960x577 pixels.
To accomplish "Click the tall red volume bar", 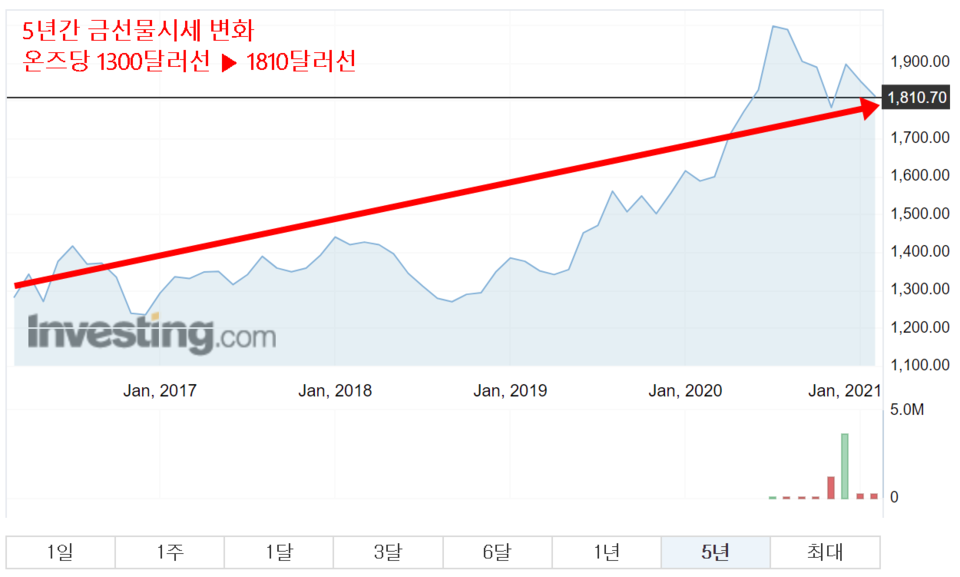I will pyautogui.click(x=831, y=487).
